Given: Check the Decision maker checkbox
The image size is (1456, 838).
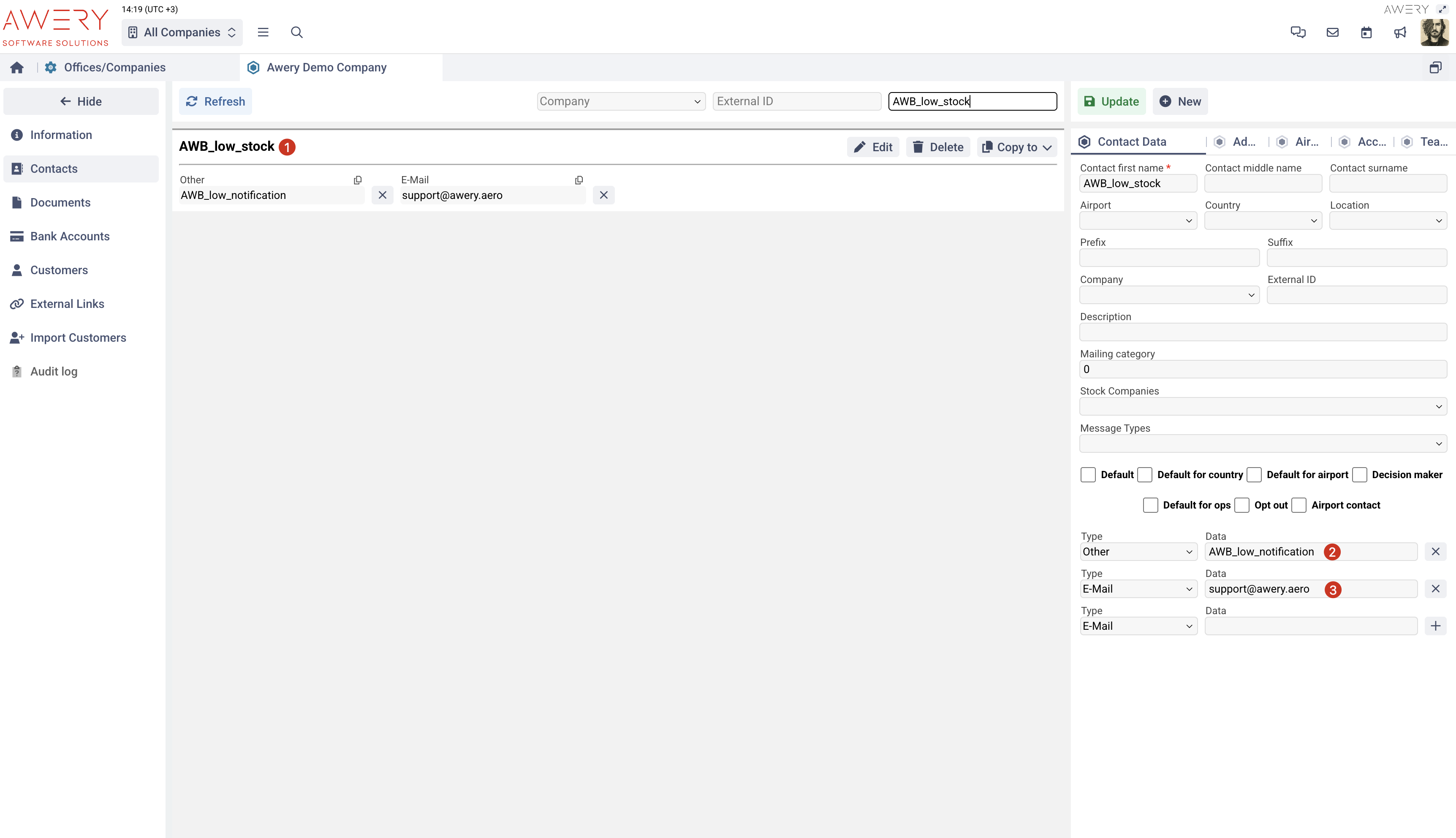Looking at the screenshot, I should (x=1359, y=474).
